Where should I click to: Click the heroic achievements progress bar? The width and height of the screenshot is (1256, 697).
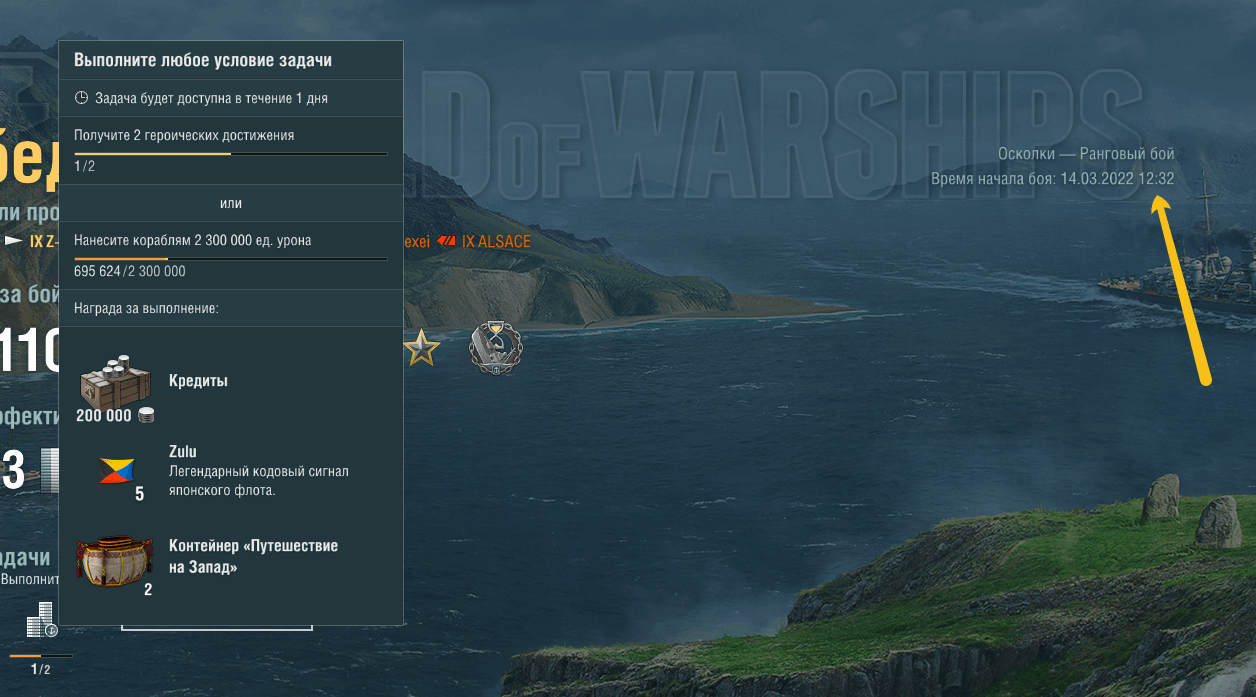[230, 154]
